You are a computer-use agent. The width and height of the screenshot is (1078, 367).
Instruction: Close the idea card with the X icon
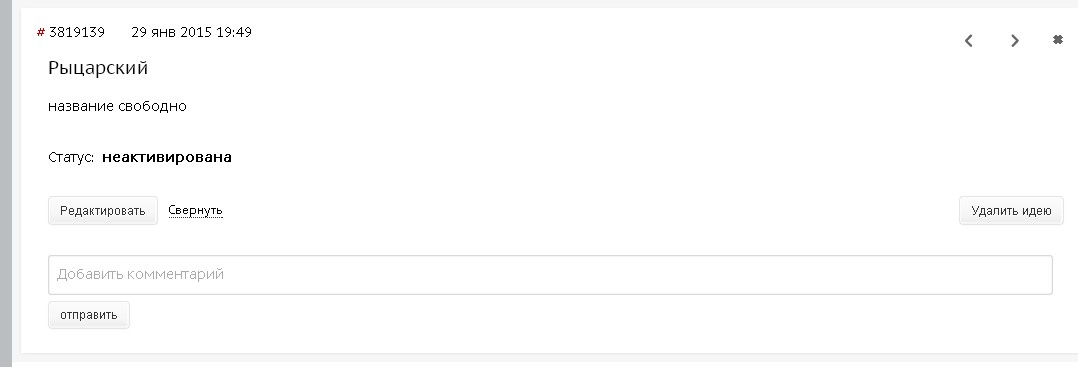pos(1058,40)
